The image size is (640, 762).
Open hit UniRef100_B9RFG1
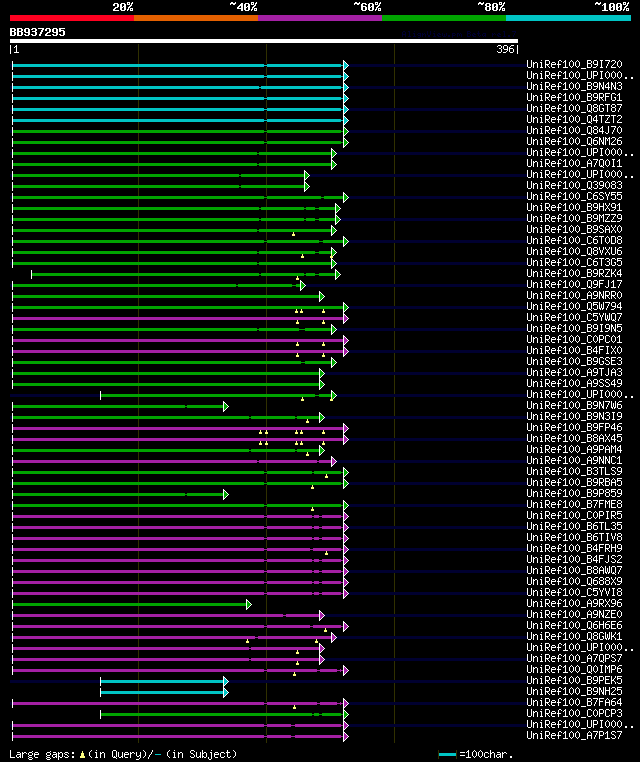coord(574,97)
